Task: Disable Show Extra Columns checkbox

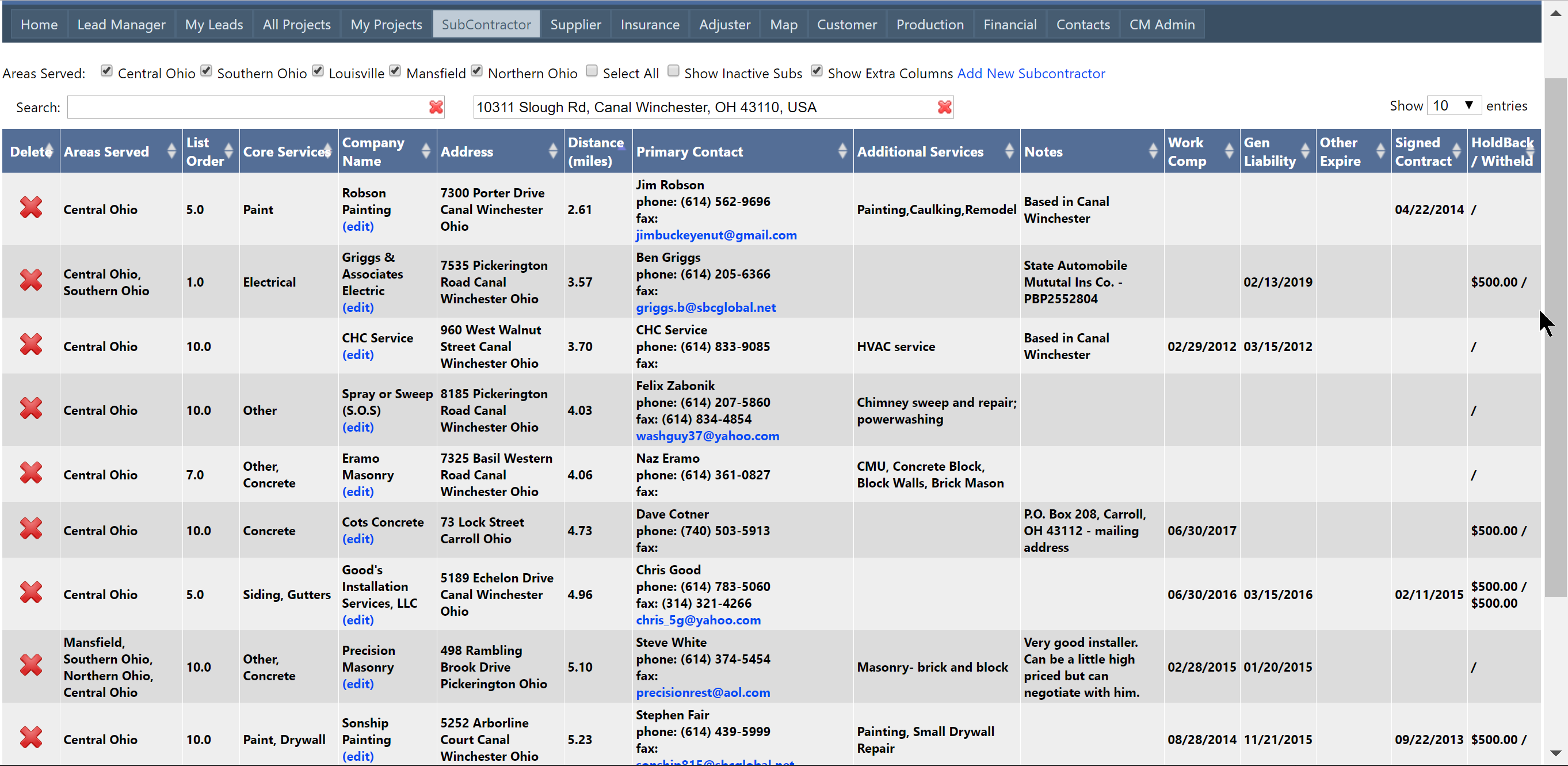Action: tap(817, 71)
